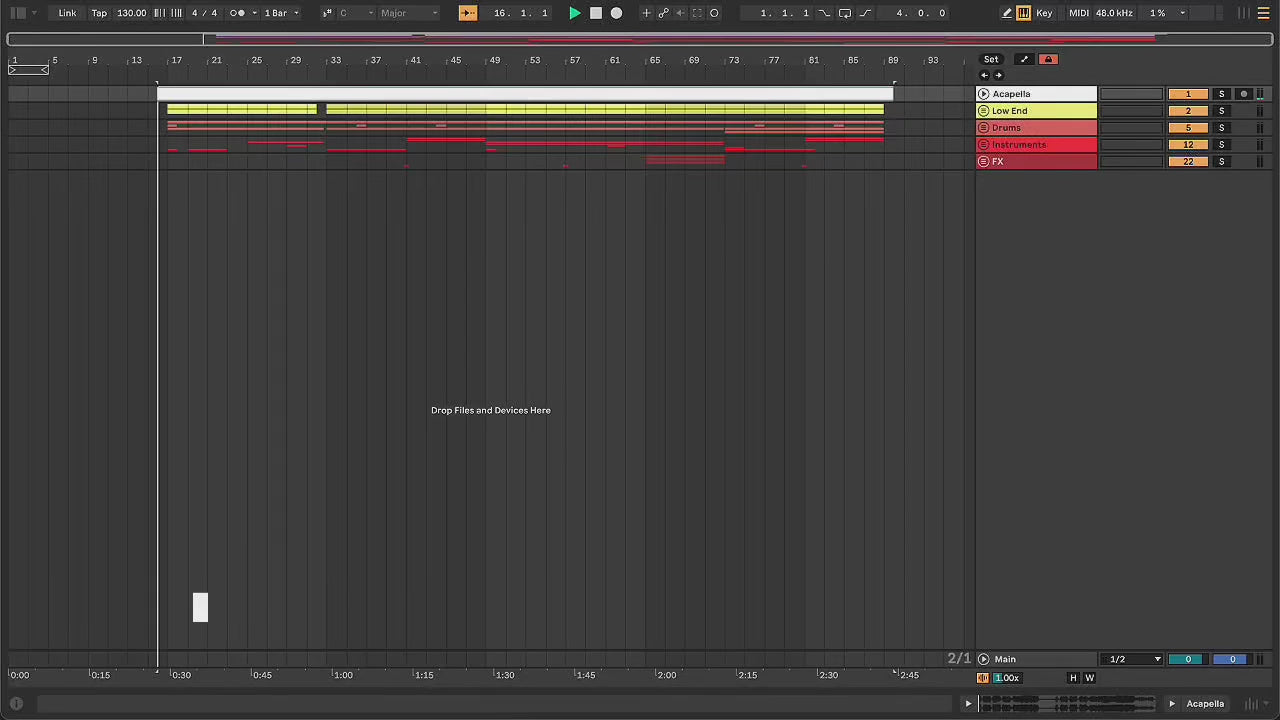1280x720 pixels.
Task: Arm the Acapella track for recording
Action: coord(1244,94)
